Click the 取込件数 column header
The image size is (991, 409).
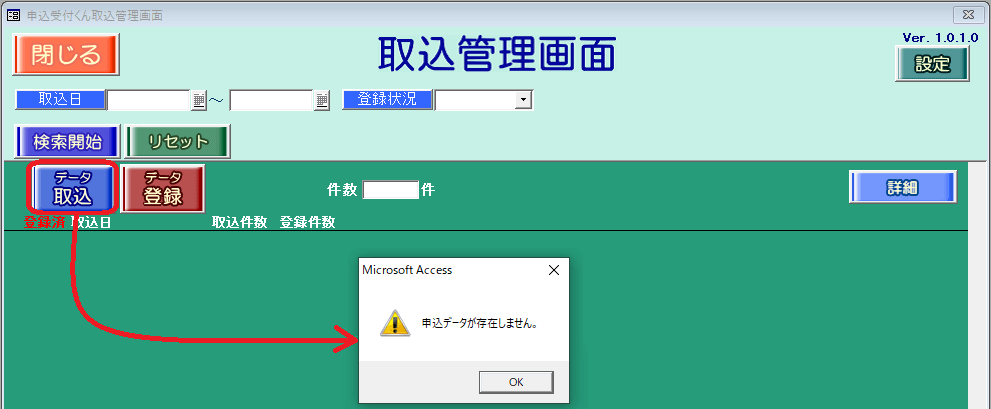[x=240, y=223]
